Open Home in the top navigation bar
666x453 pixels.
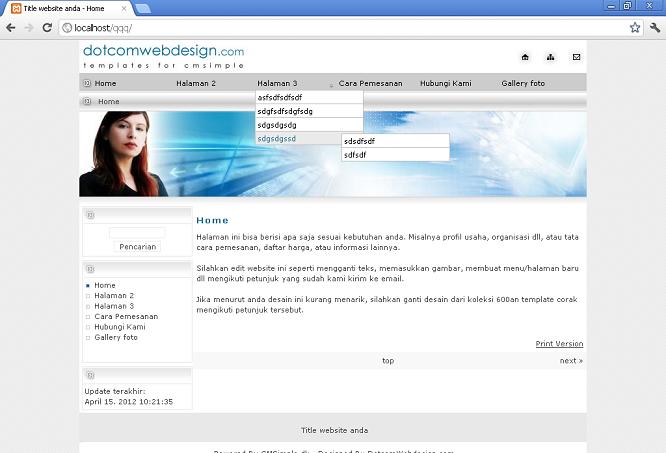[105, 83]
